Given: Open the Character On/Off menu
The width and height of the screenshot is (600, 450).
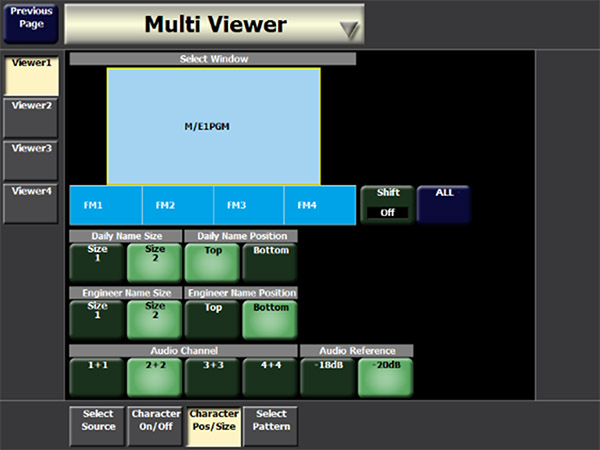Looking at the screenshot, I should click(x=155, y=426).
